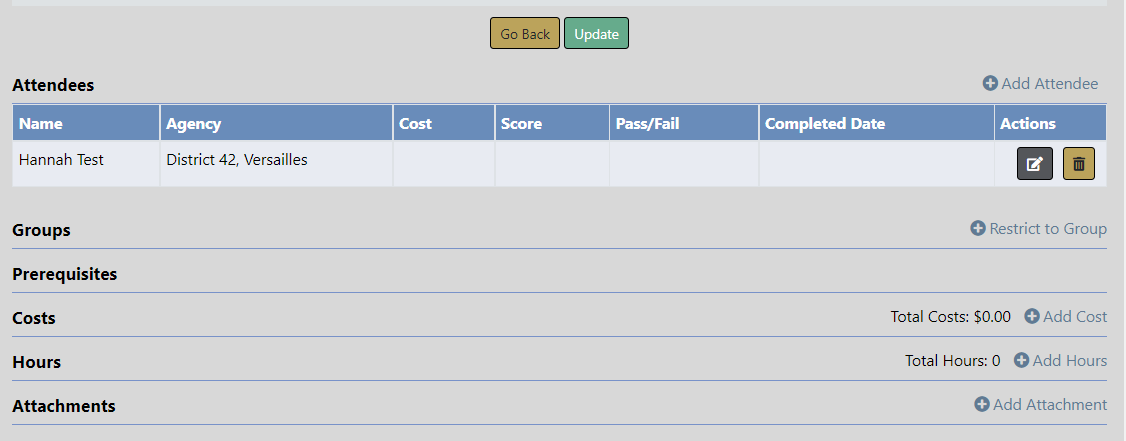Choose the Add Hours link text

(x=1070, y=361)
